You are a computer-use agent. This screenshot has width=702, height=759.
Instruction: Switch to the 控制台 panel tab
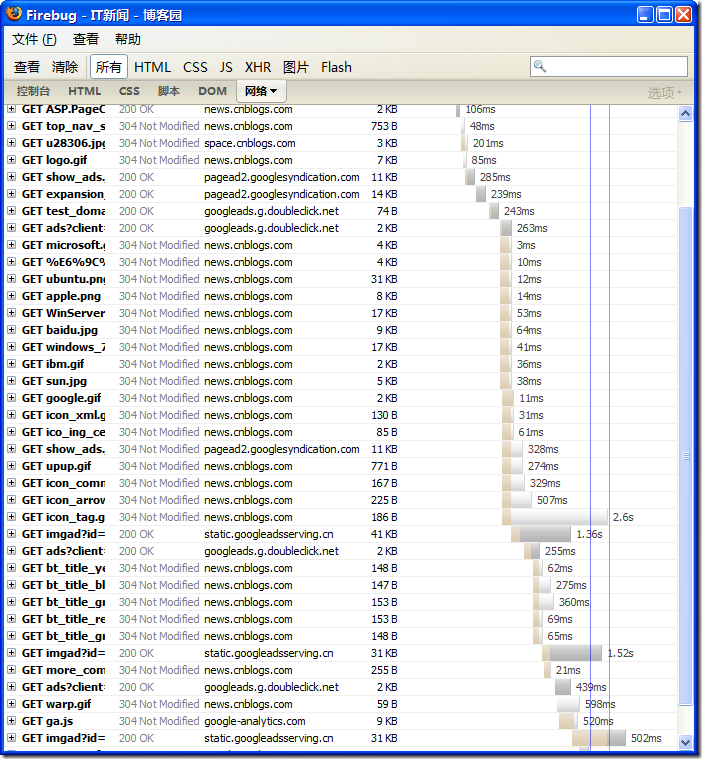tap(33, 91)
